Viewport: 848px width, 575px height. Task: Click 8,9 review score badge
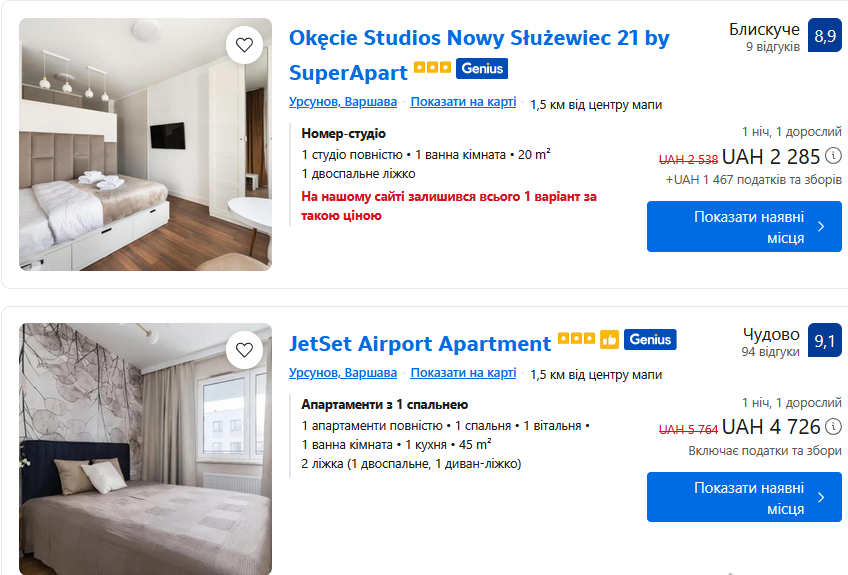click(x=824, y=37)
